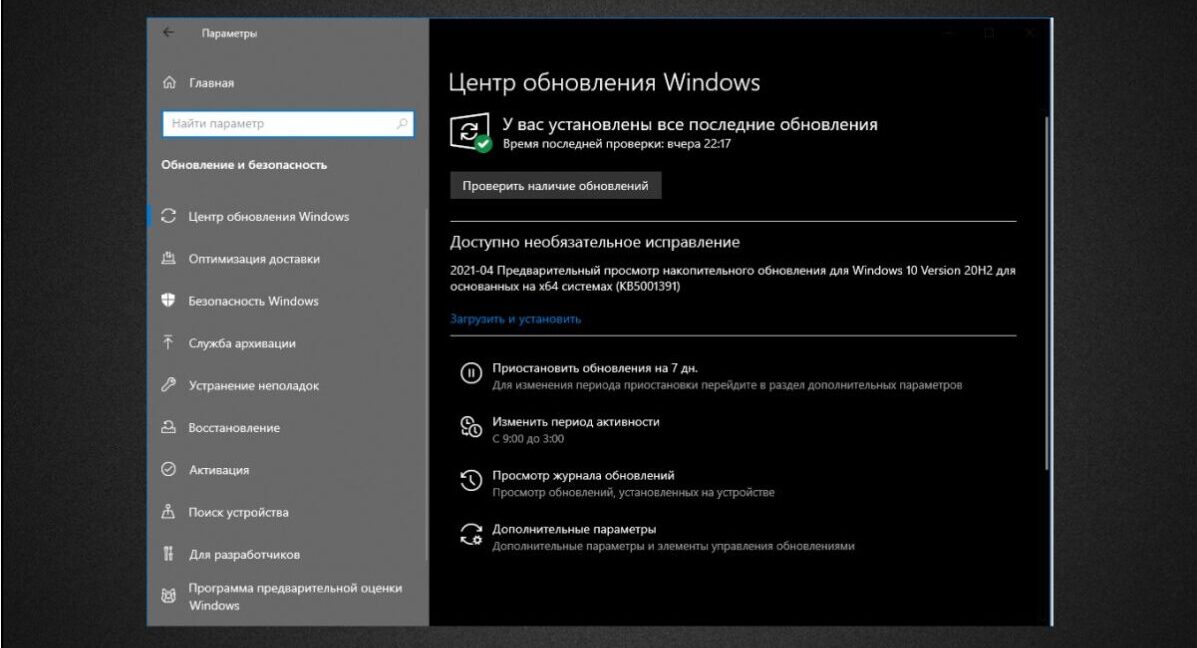Click the Для разработчиков tools icon

(169, 553)
